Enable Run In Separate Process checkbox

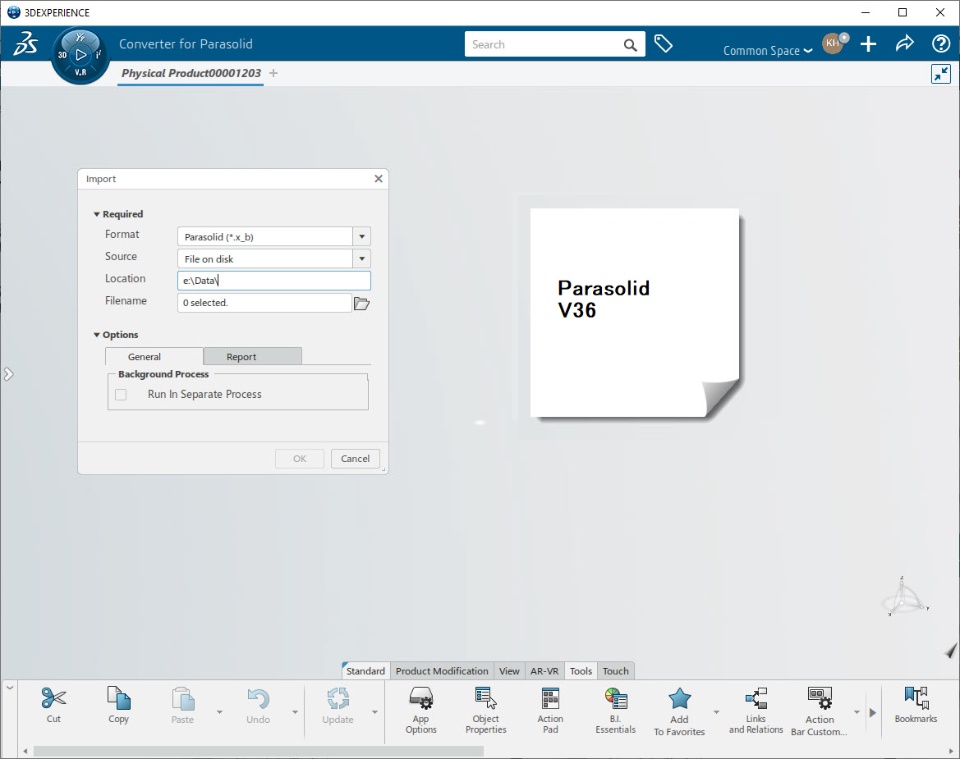coord(121,395)
